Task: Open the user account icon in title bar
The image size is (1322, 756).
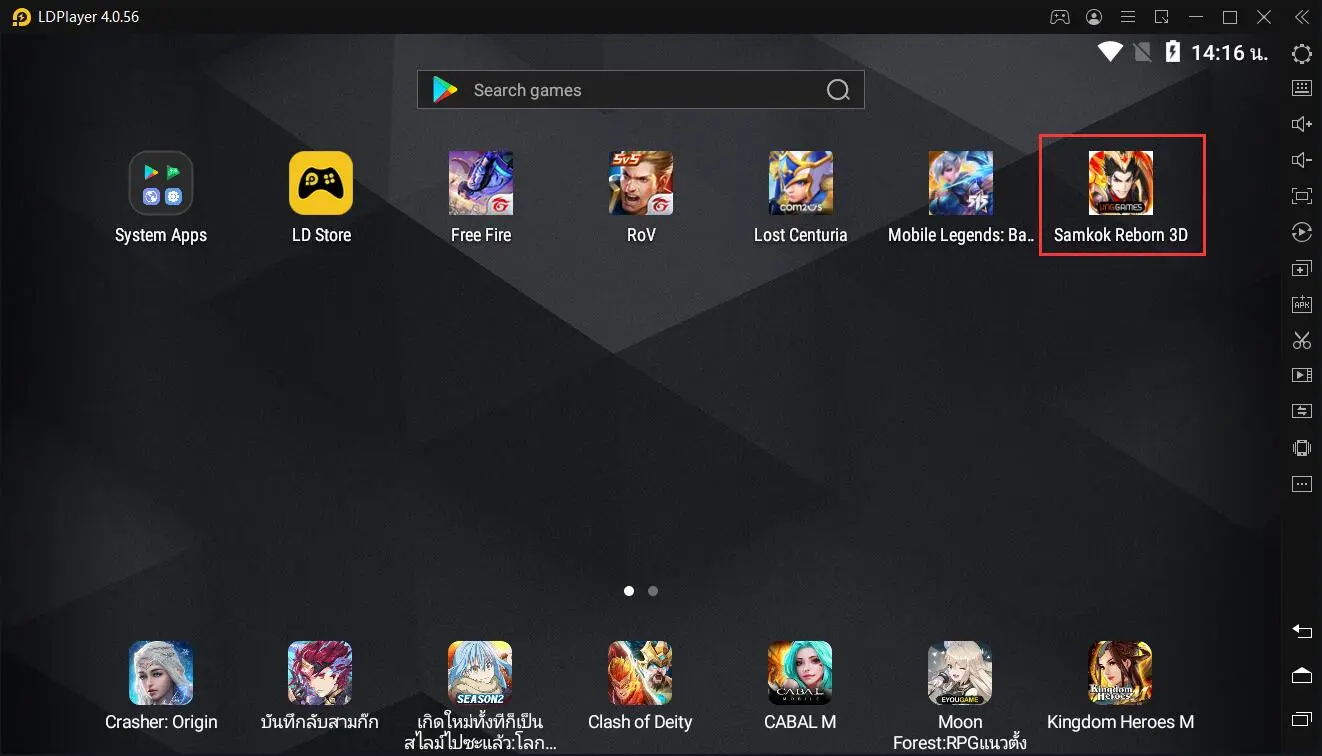Action: coord(1094,17)
